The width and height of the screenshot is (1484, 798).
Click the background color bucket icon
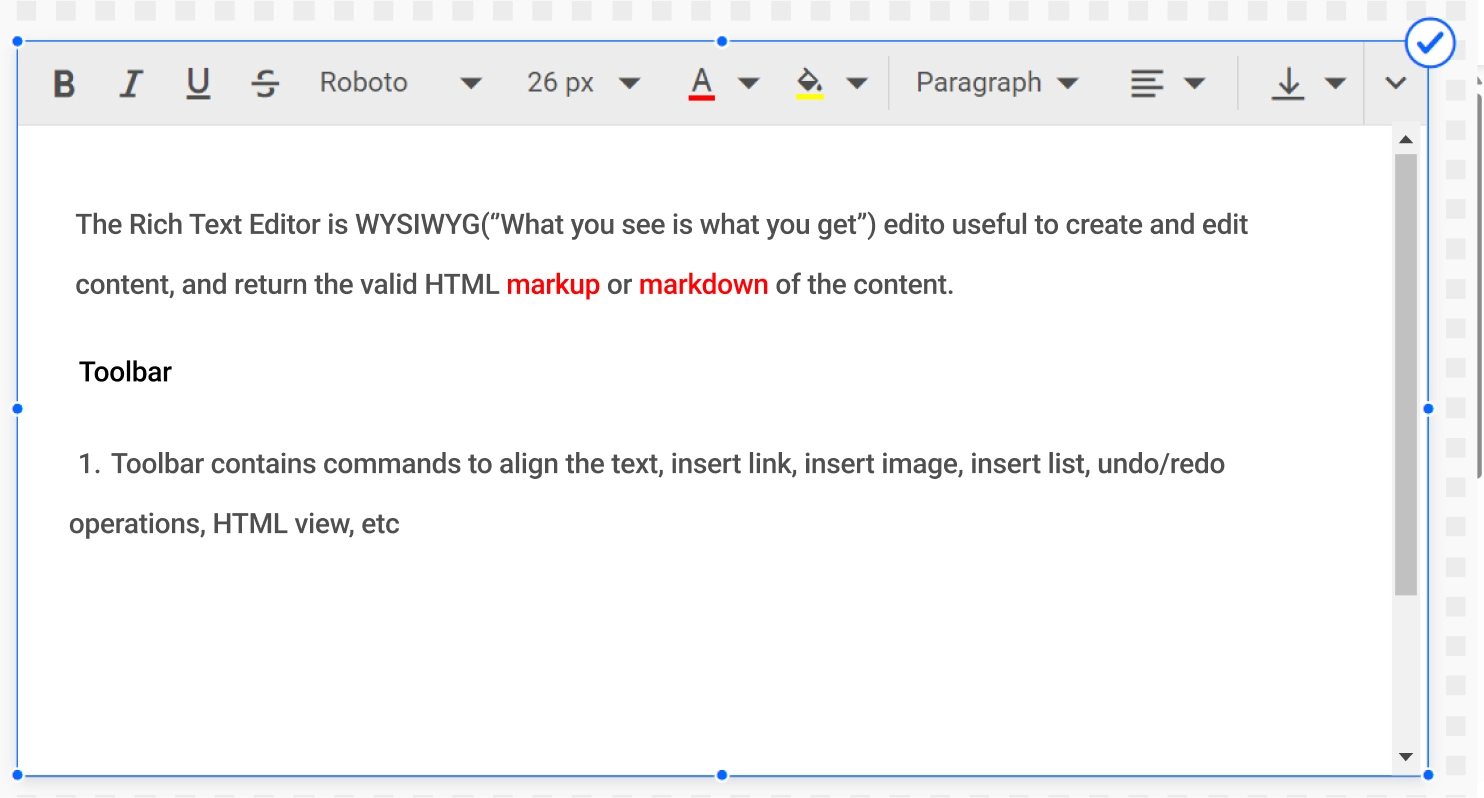(810, 84)
